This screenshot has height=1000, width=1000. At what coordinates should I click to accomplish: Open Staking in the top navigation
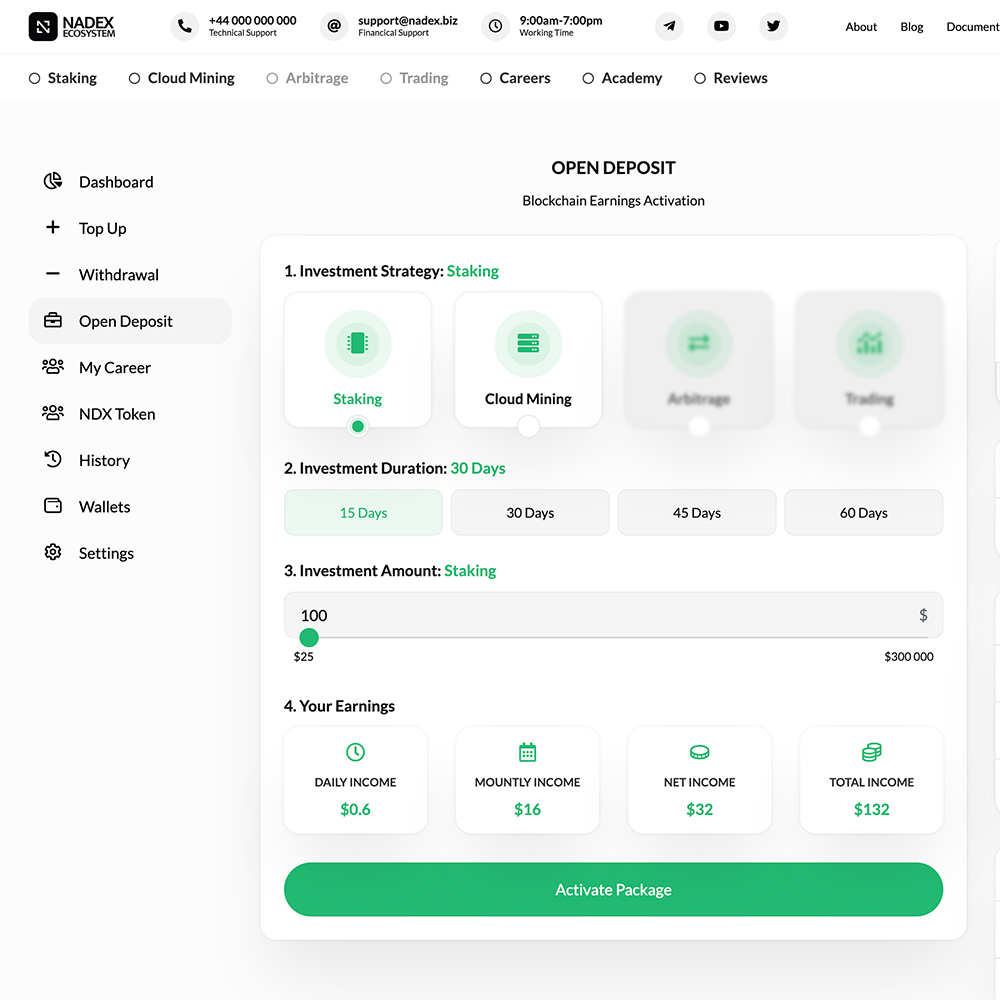(x=63, y=78)
